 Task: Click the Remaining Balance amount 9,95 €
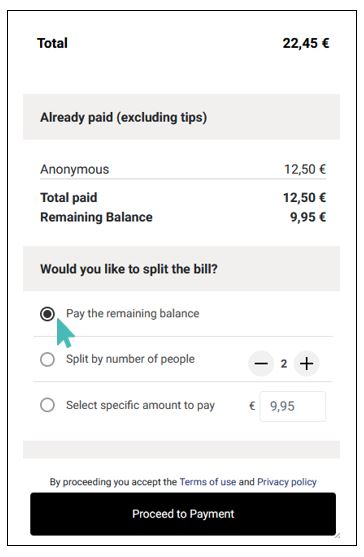[x=308, y=217]
